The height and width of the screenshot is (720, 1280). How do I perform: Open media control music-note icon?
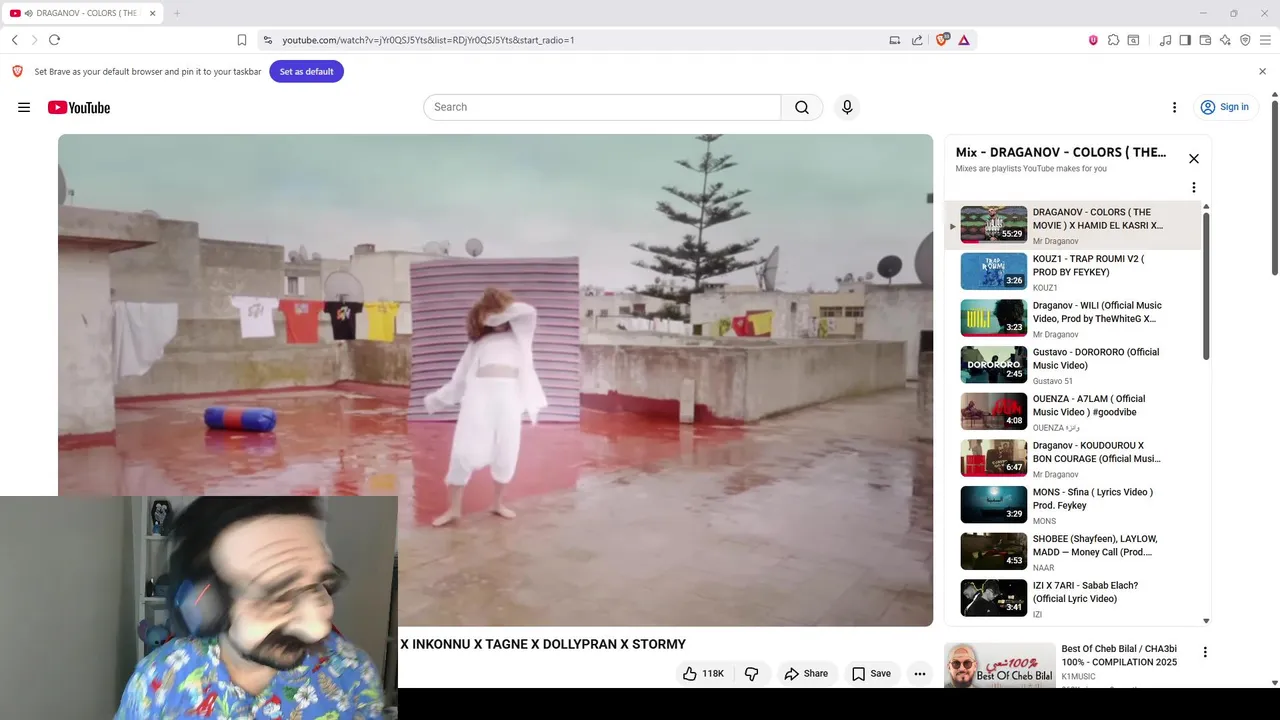pyautogui.click(x=1165, y=40)
